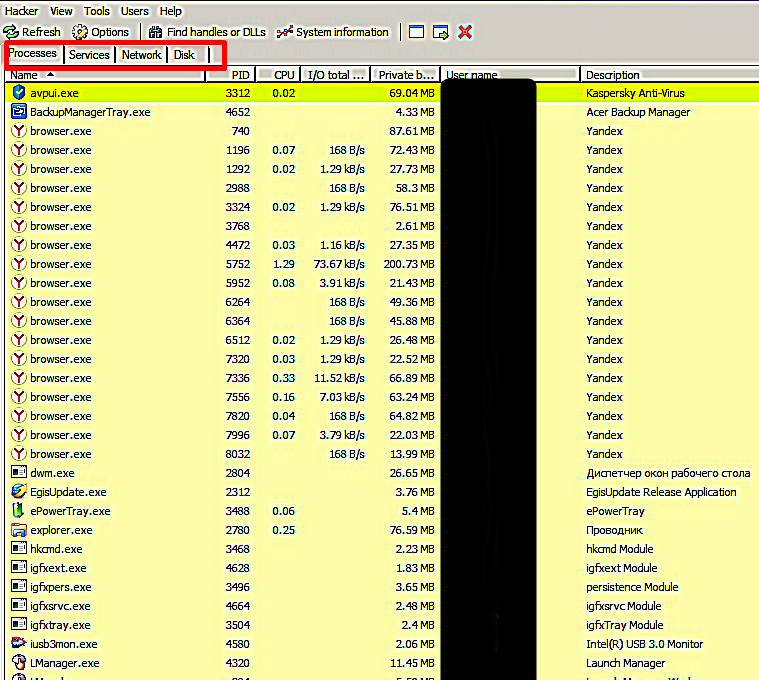This screenshot has height=680, width=759.
Task: Switch to the Processes tab
Action: [33, 53]
